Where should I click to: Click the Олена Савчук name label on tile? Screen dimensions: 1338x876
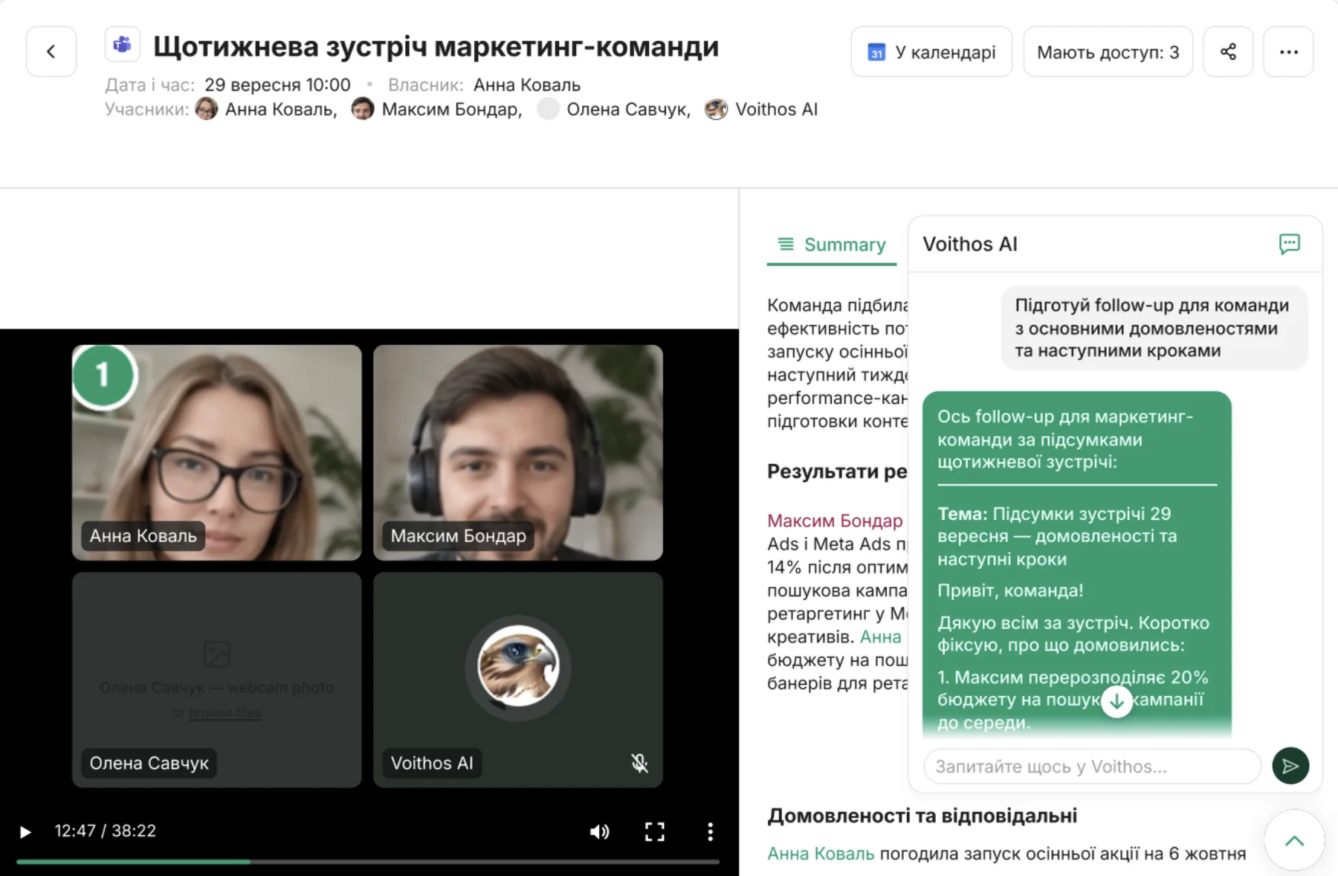click(x=149, y=763)
